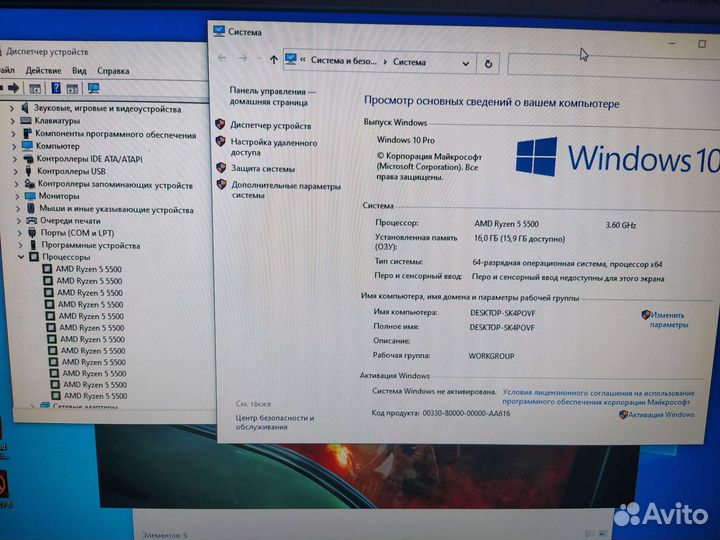The image size is (720, 540).
Task: Maximize the Система window
Action: click(702, 44)
